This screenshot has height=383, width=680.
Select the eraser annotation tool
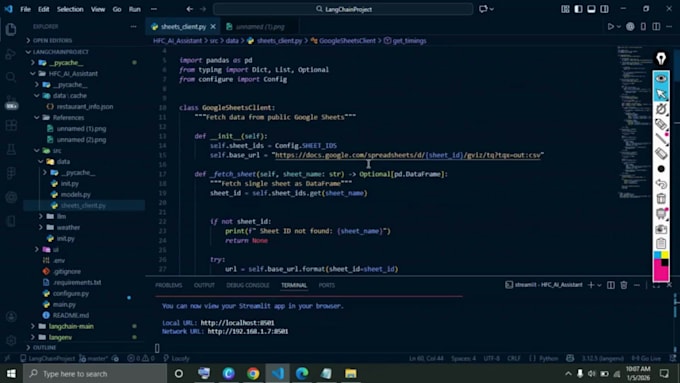(x=661, y=154)
